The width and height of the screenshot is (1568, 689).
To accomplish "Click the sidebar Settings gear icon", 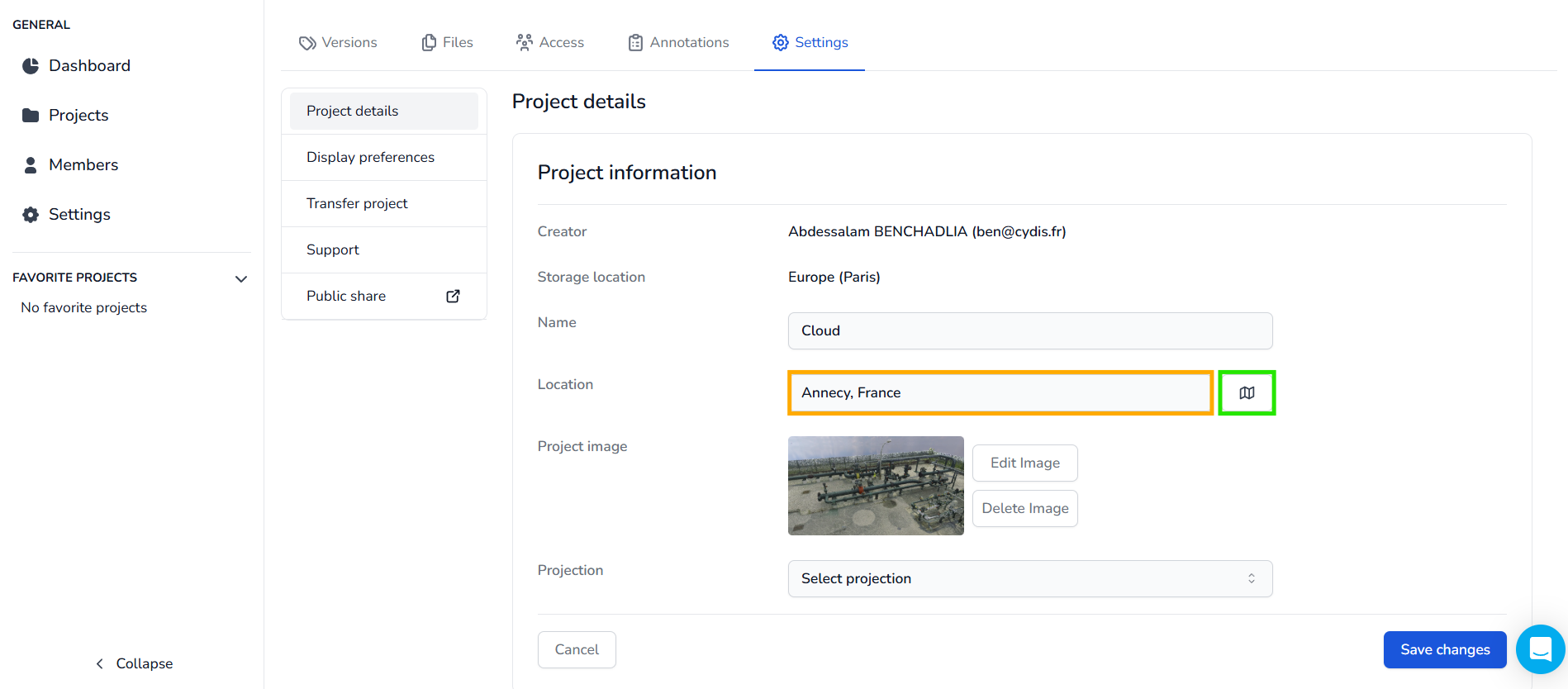I will (x=31, y=215).
